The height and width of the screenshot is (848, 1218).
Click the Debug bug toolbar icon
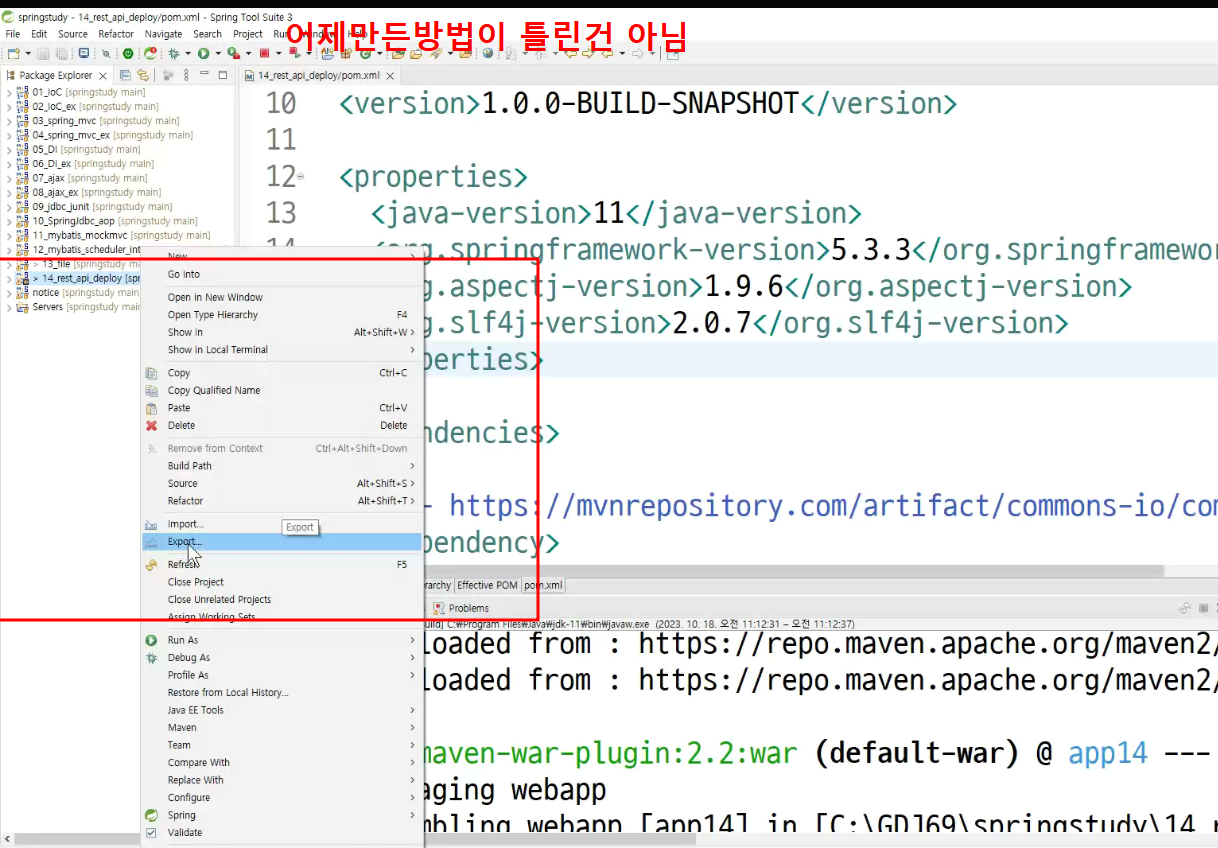click(x=174, y=54)
